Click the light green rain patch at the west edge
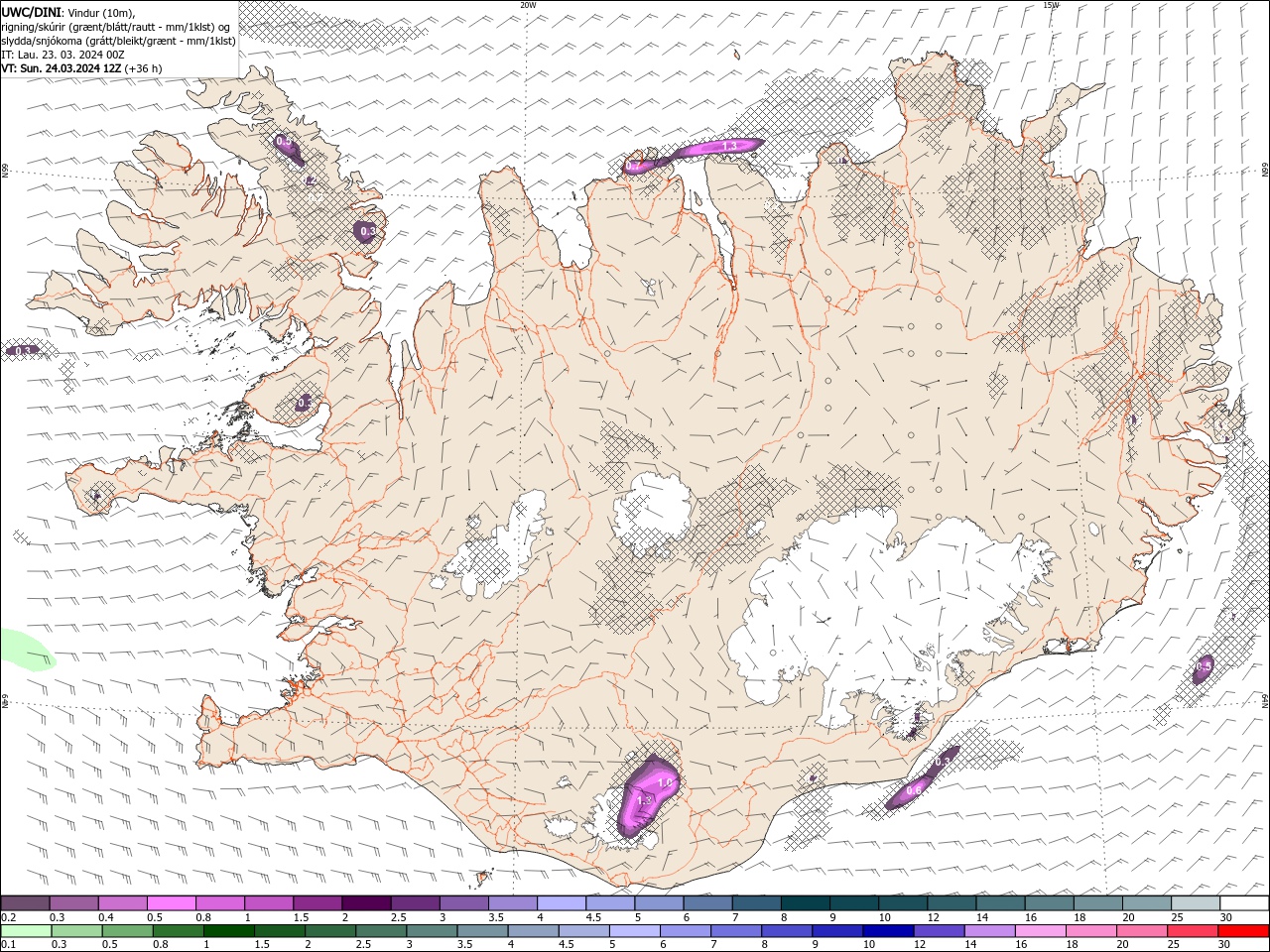Image resolution: width=1270 pixels, height=952 pixels. click(x=25, y=650)
